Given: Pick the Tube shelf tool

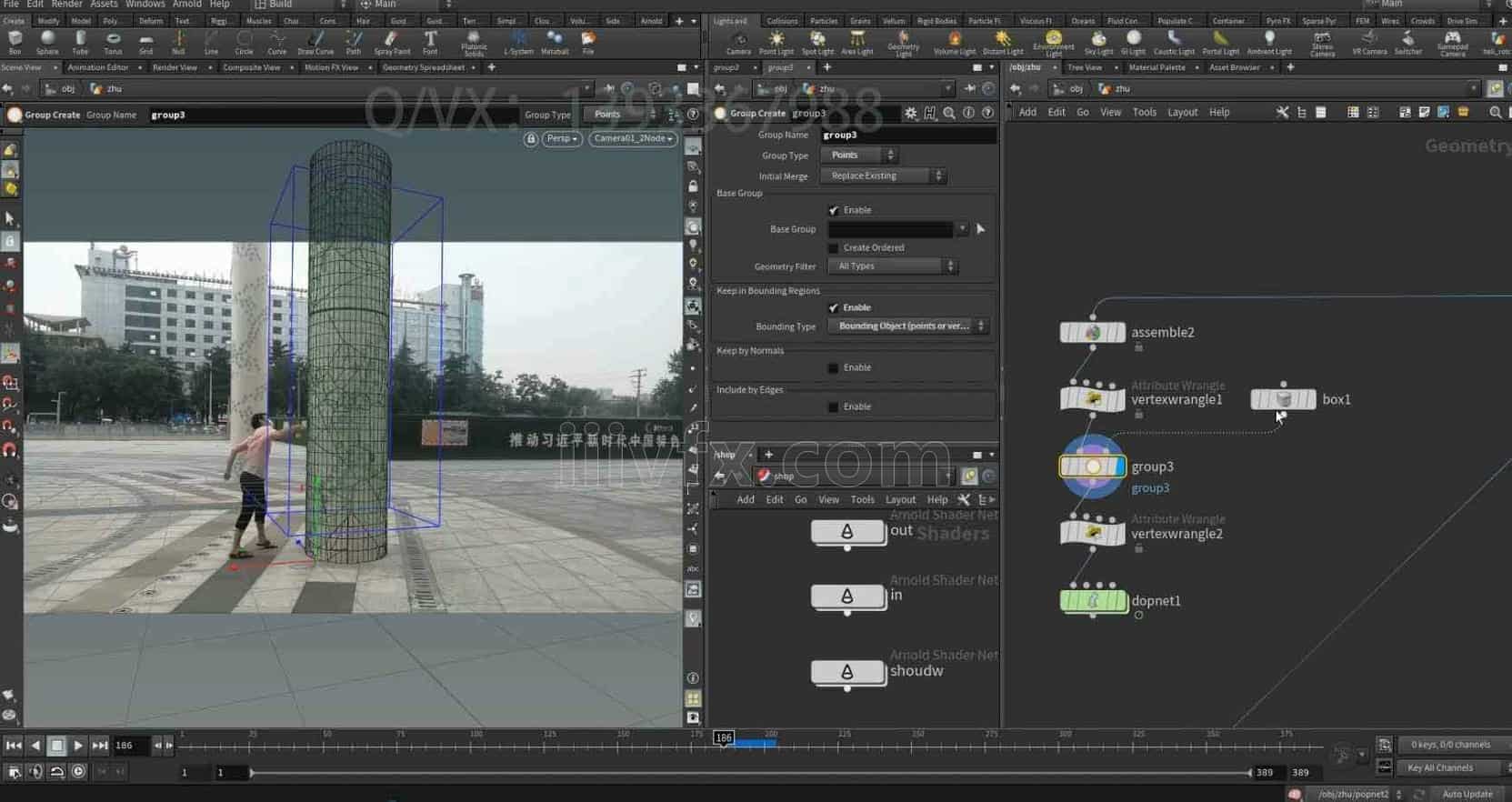Looking at the screenshot, I should 80,42.
